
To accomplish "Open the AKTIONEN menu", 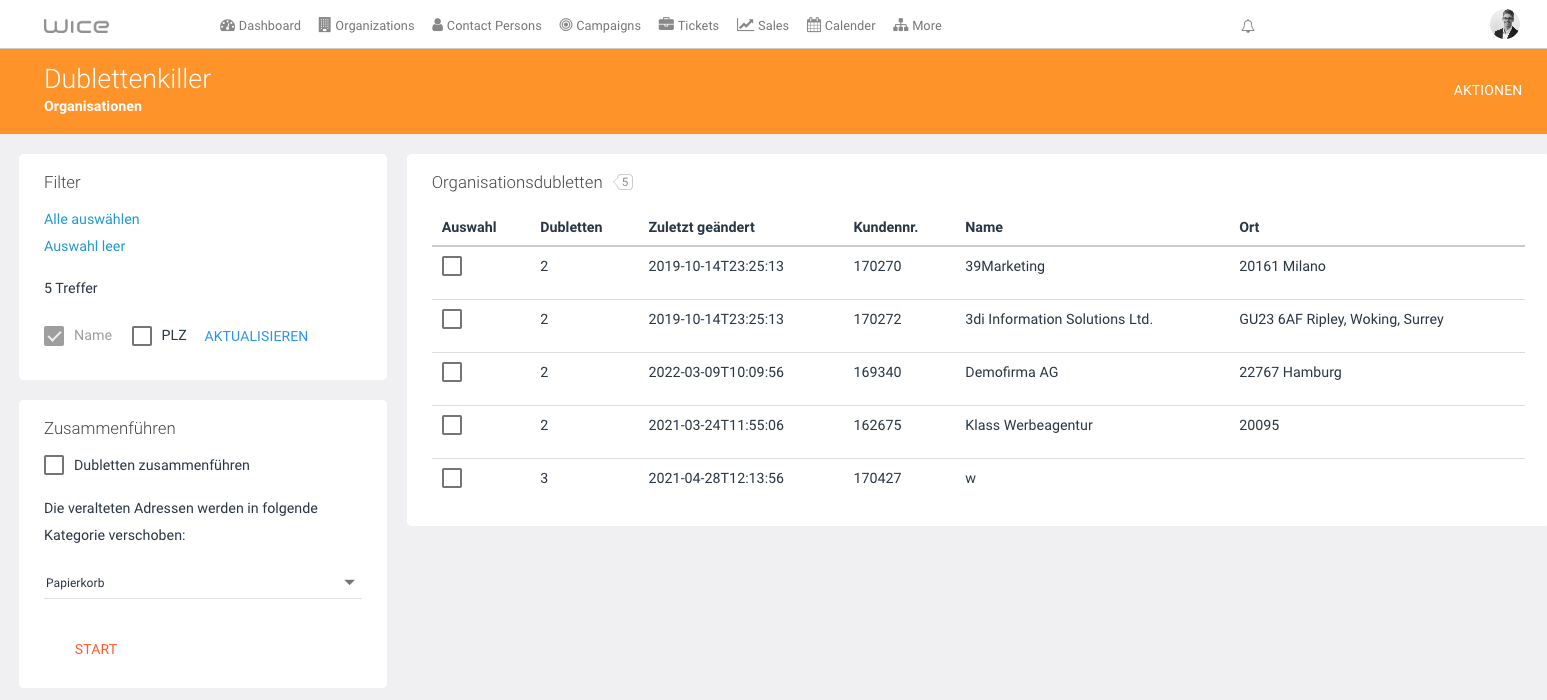I will click(1488, 90).
